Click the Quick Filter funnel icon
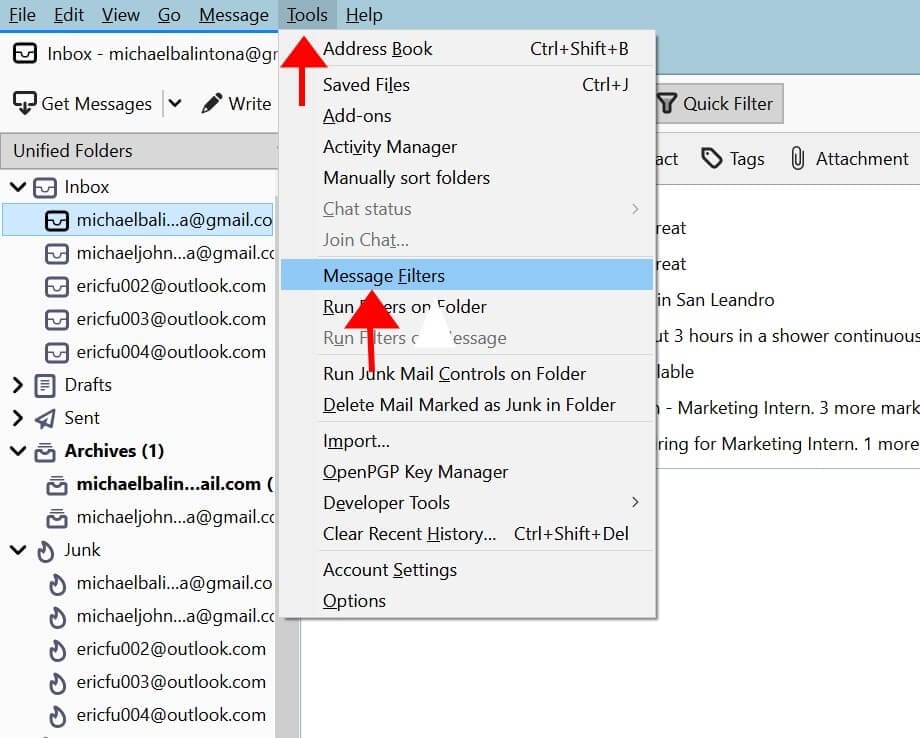Screen dimensions: 920x738 (667, 102)
